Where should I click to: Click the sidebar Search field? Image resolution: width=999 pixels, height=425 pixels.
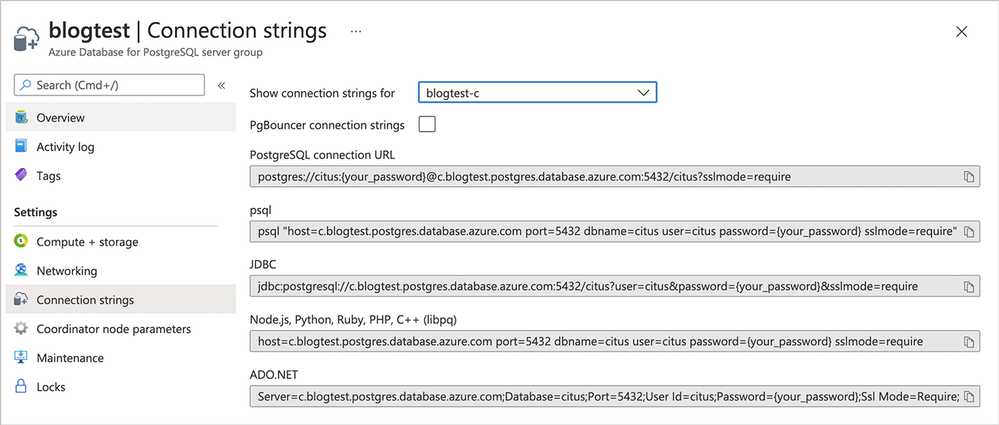(108, 86)
